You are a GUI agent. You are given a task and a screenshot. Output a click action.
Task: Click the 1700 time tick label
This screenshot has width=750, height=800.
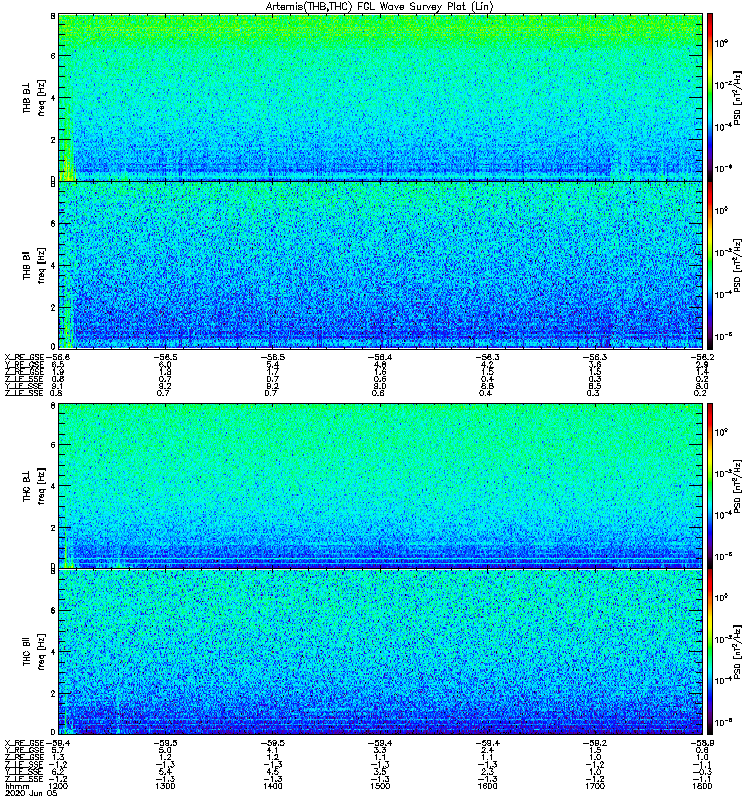pos(595,786)
